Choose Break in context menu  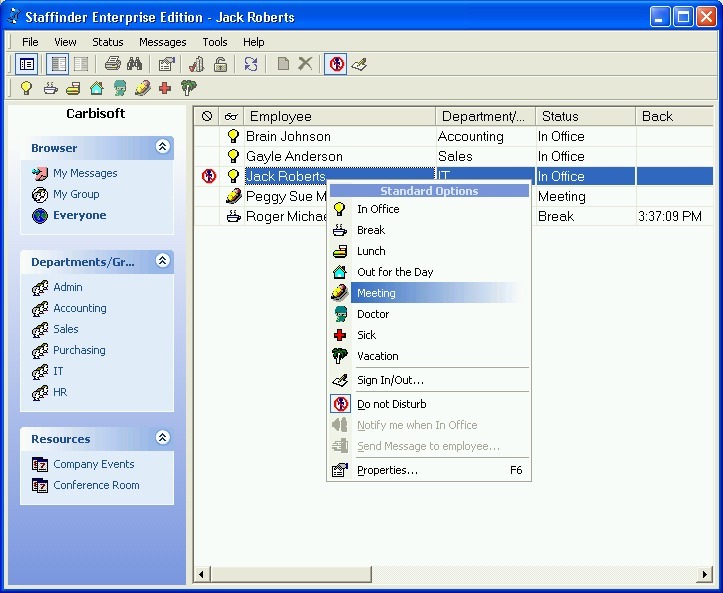pos(429,230)
